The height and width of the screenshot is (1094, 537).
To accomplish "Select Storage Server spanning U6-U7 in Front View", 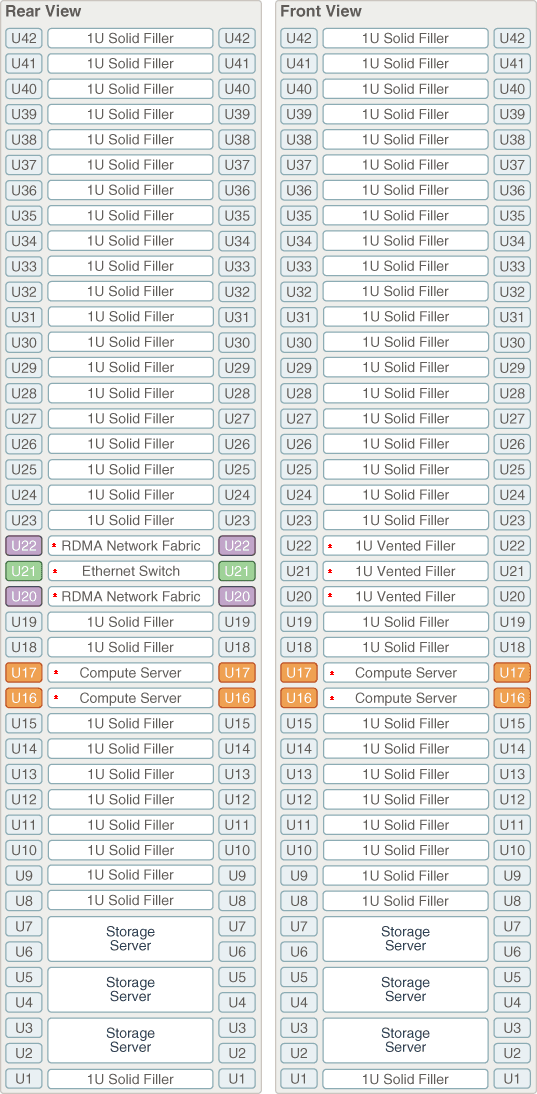I will (x=405, y=938).
